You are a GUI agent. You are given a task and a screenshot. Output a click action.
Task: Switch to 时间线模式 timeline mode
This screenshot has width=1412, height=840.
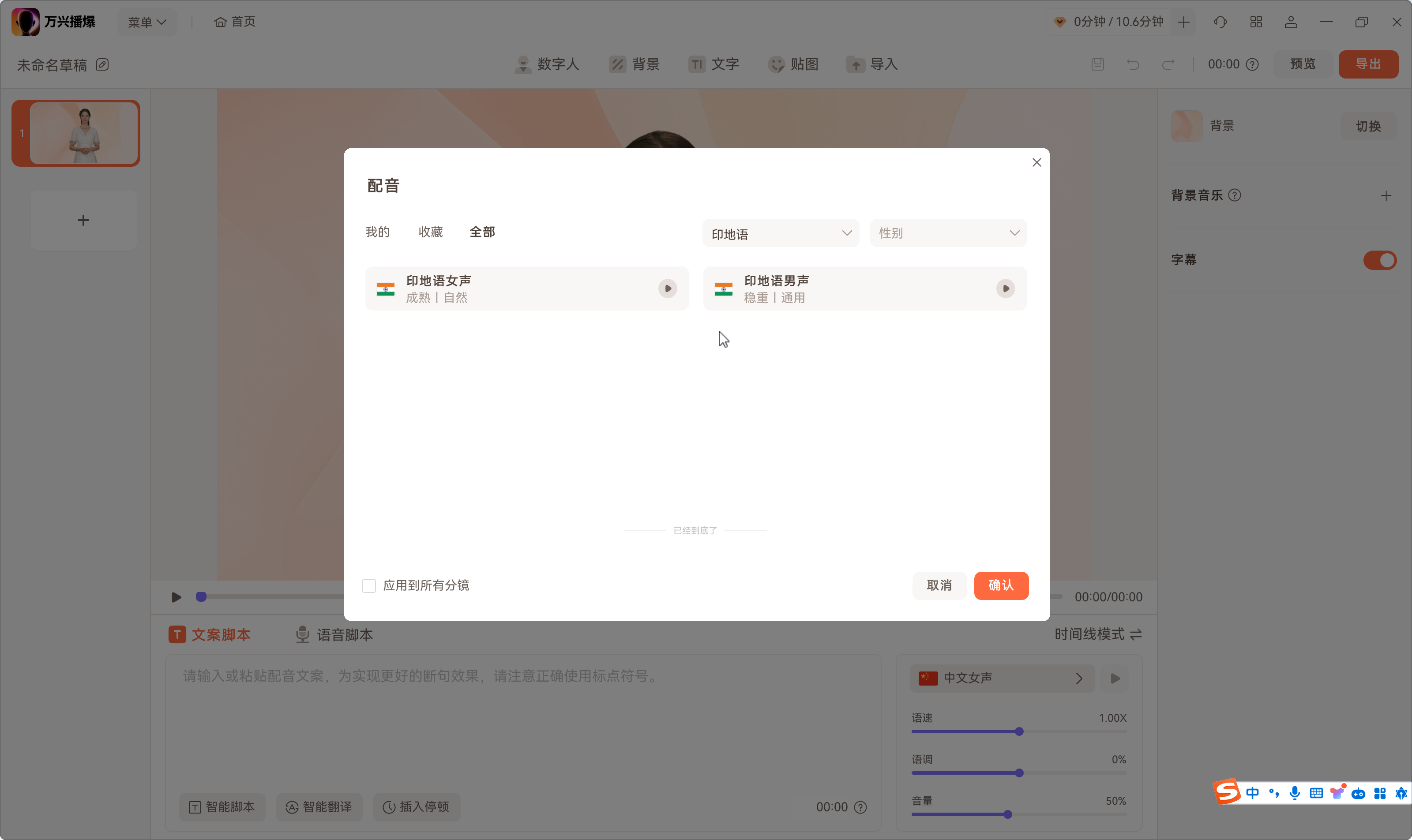tap(1097, 634)
